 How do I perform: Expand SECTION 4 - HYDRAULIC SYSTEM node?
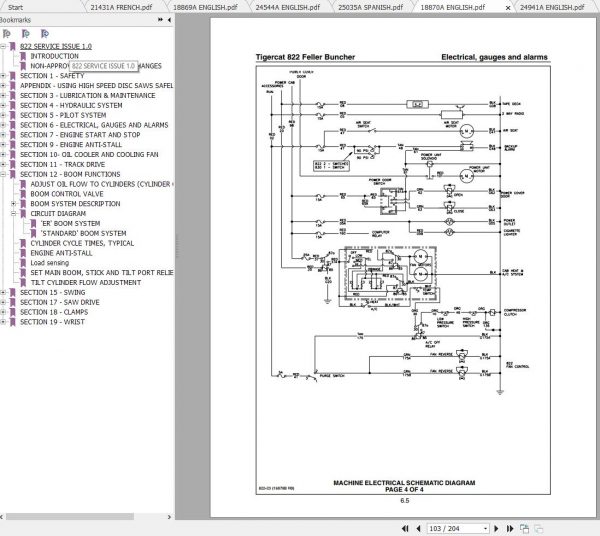[x=3, y=105]
